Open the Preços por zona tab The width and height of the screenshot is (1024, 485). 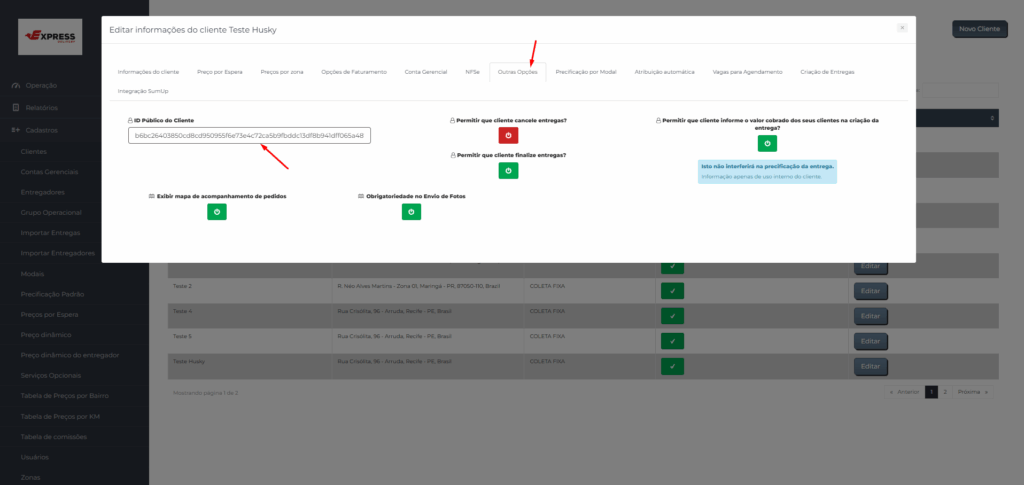(282, 72)
